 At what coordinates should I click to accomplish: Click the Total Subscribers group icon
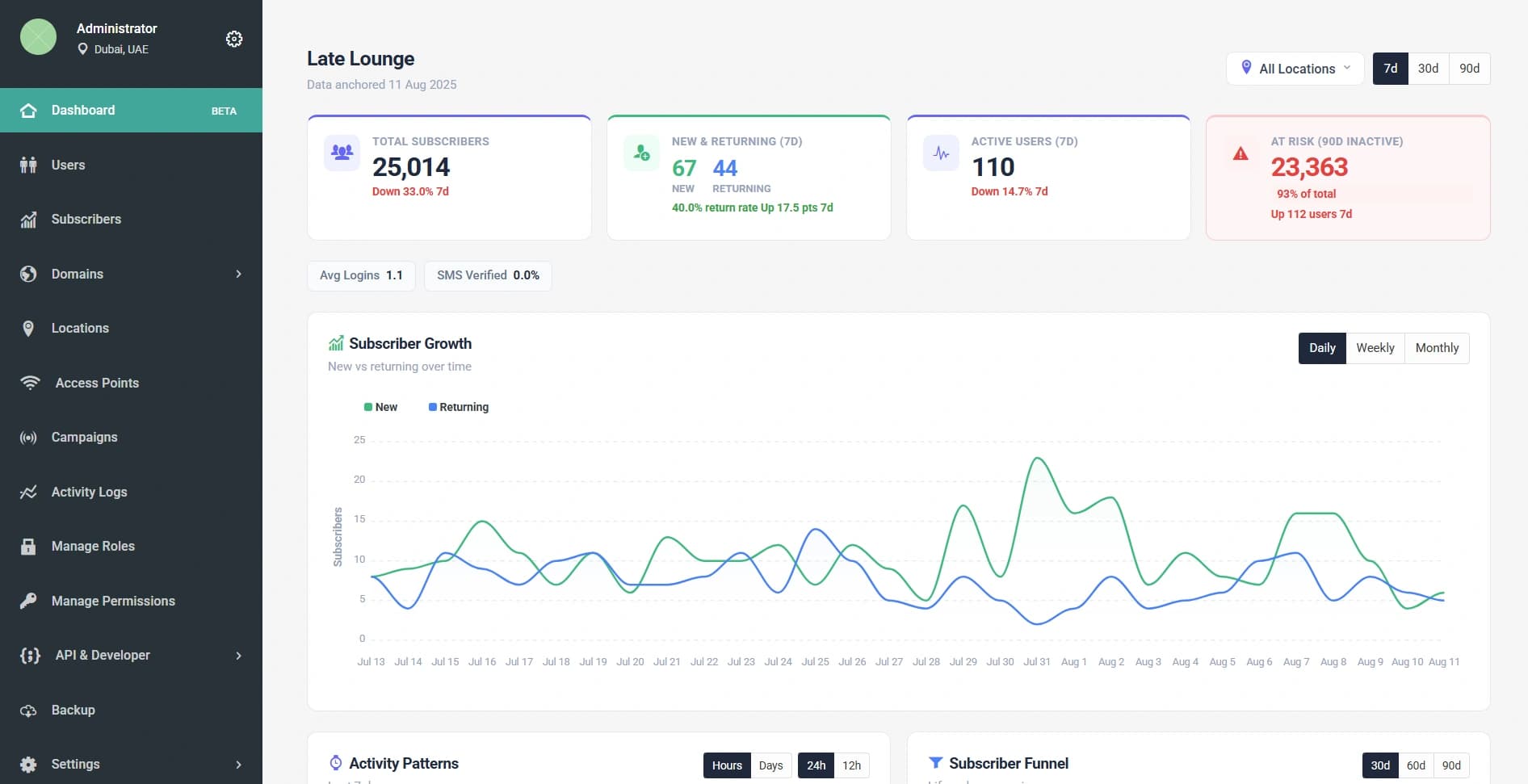click(x=342, y=152)
